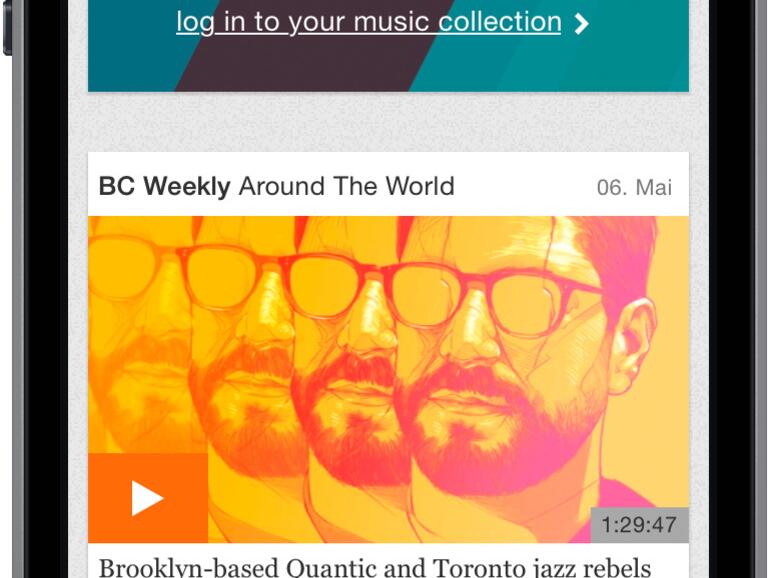Viewport: 770px width, 578px height.
Task: Open 'log in to your music collection'
Action: [369, 23]
